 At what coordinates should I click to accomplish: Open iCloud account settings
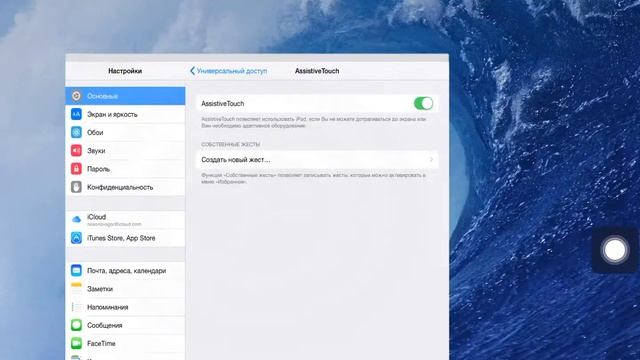coord(125,220)
